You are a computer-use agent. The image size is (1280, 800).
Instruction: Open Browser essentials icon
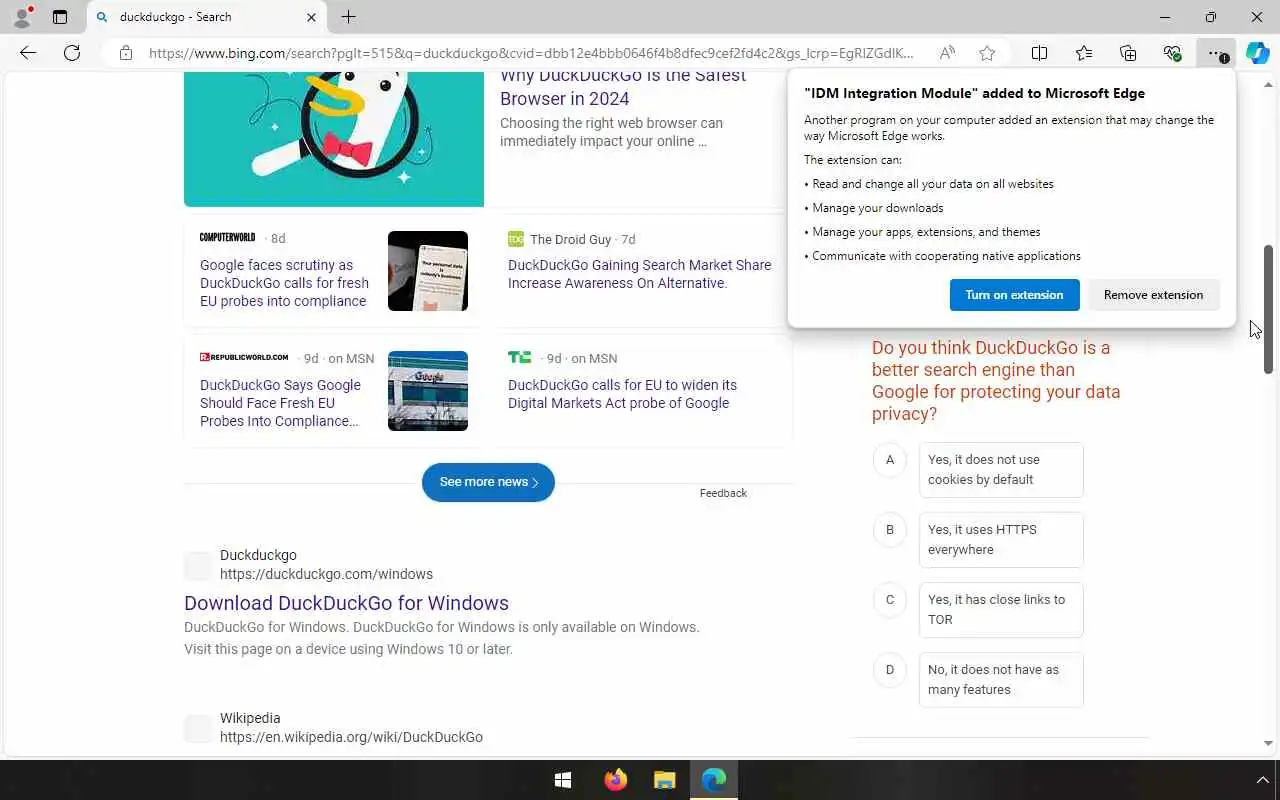click(1172, 53)
